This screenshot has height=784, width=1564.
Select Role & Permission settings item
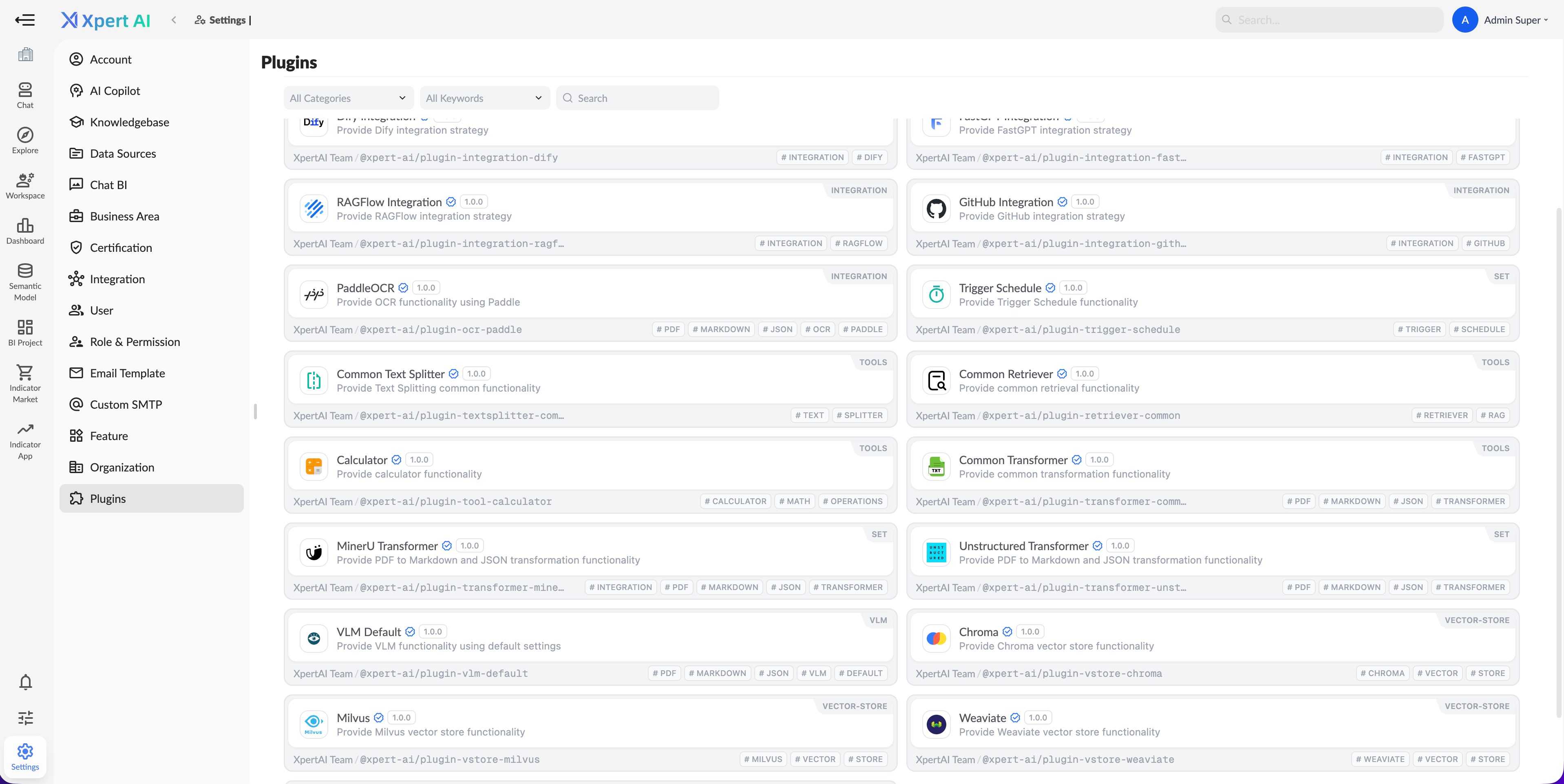tap(135, 341)
